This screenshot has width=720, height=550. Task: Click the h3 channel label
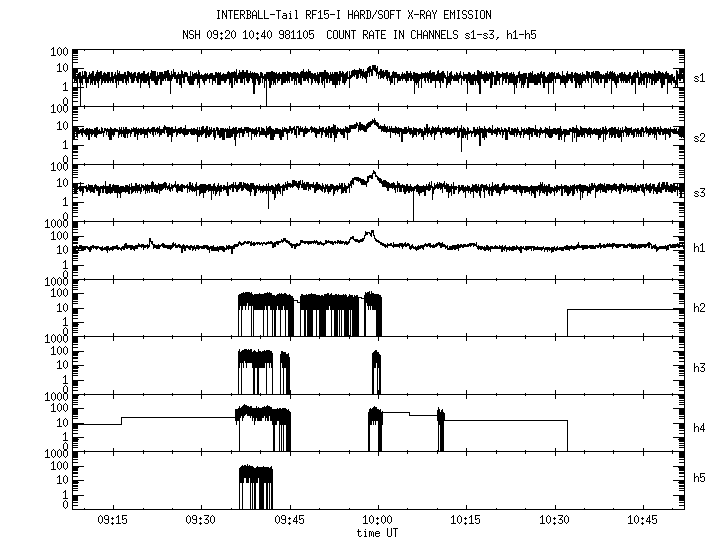tap(701, 367)
